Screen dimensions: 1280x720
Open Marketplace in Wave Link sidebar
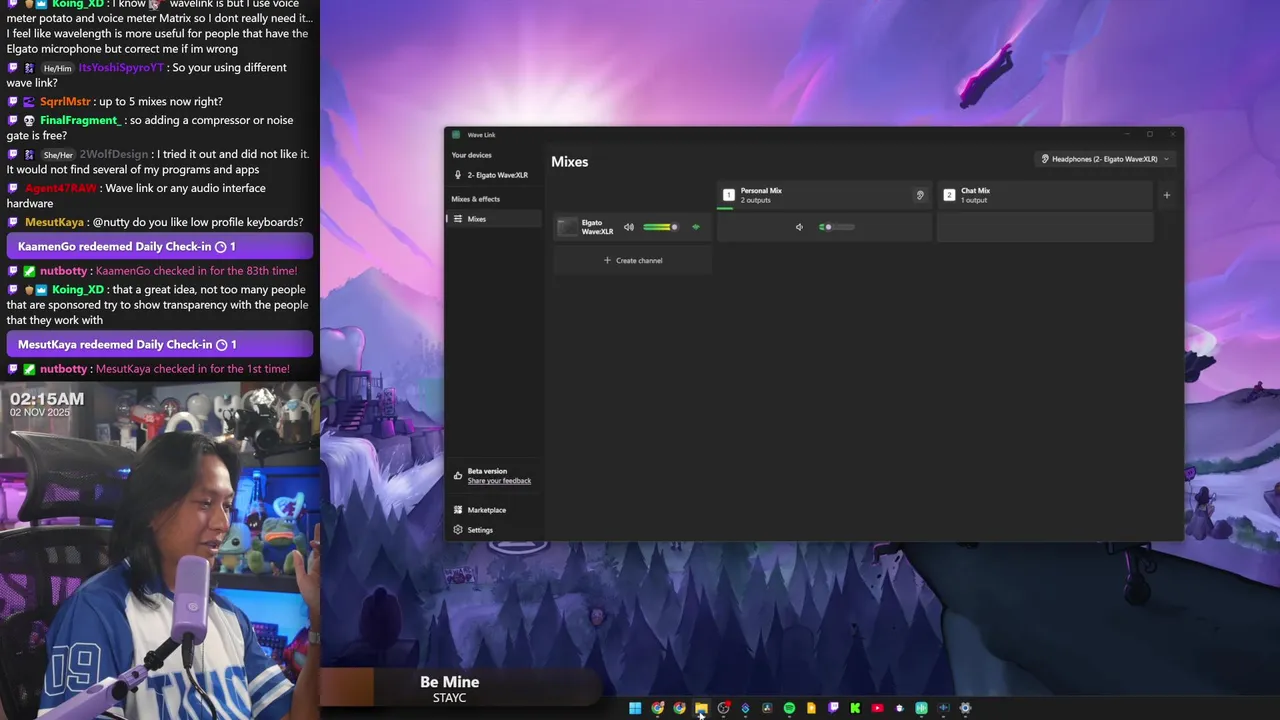click(487, 510)
